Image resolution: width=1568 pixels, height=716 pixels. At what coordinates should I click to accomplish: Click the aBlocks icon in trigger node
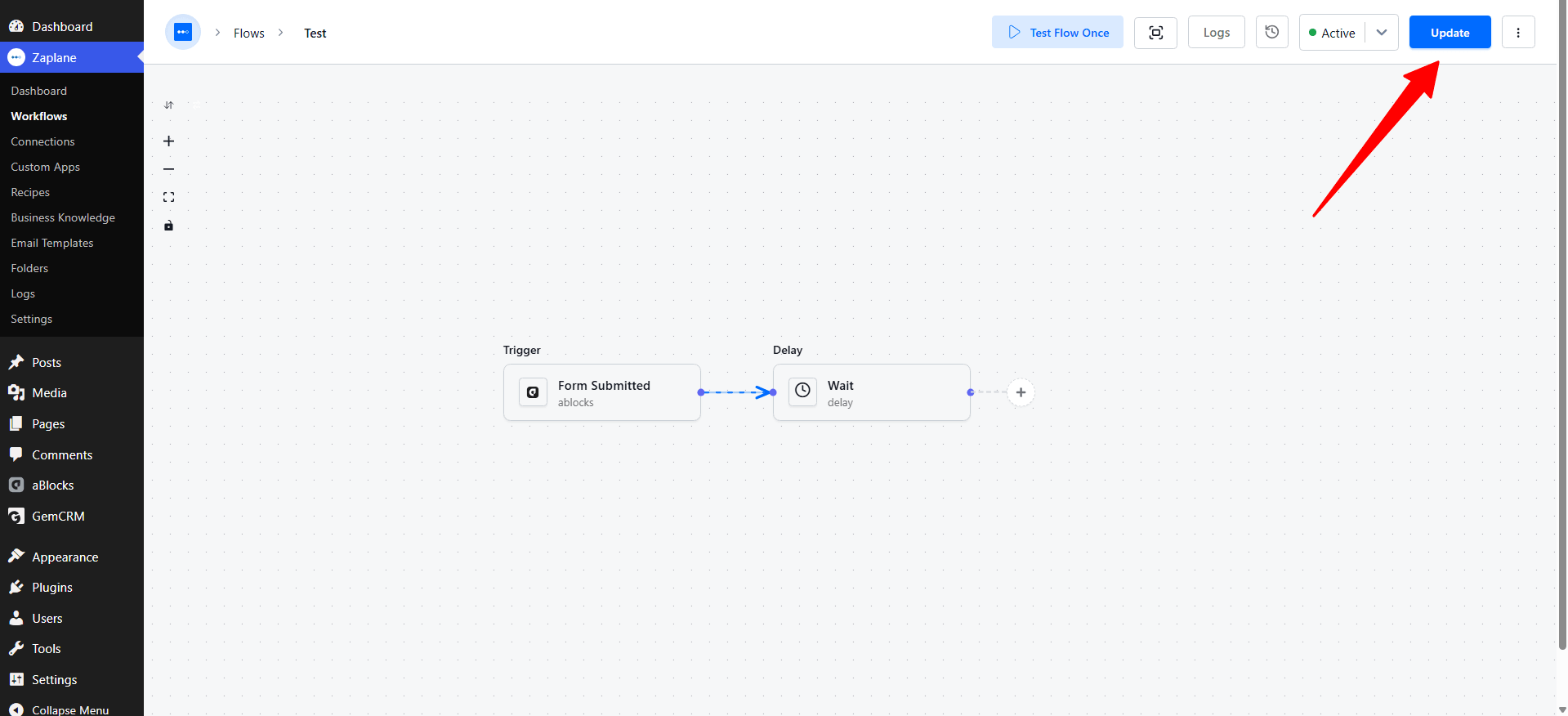(x=533, y=392)
